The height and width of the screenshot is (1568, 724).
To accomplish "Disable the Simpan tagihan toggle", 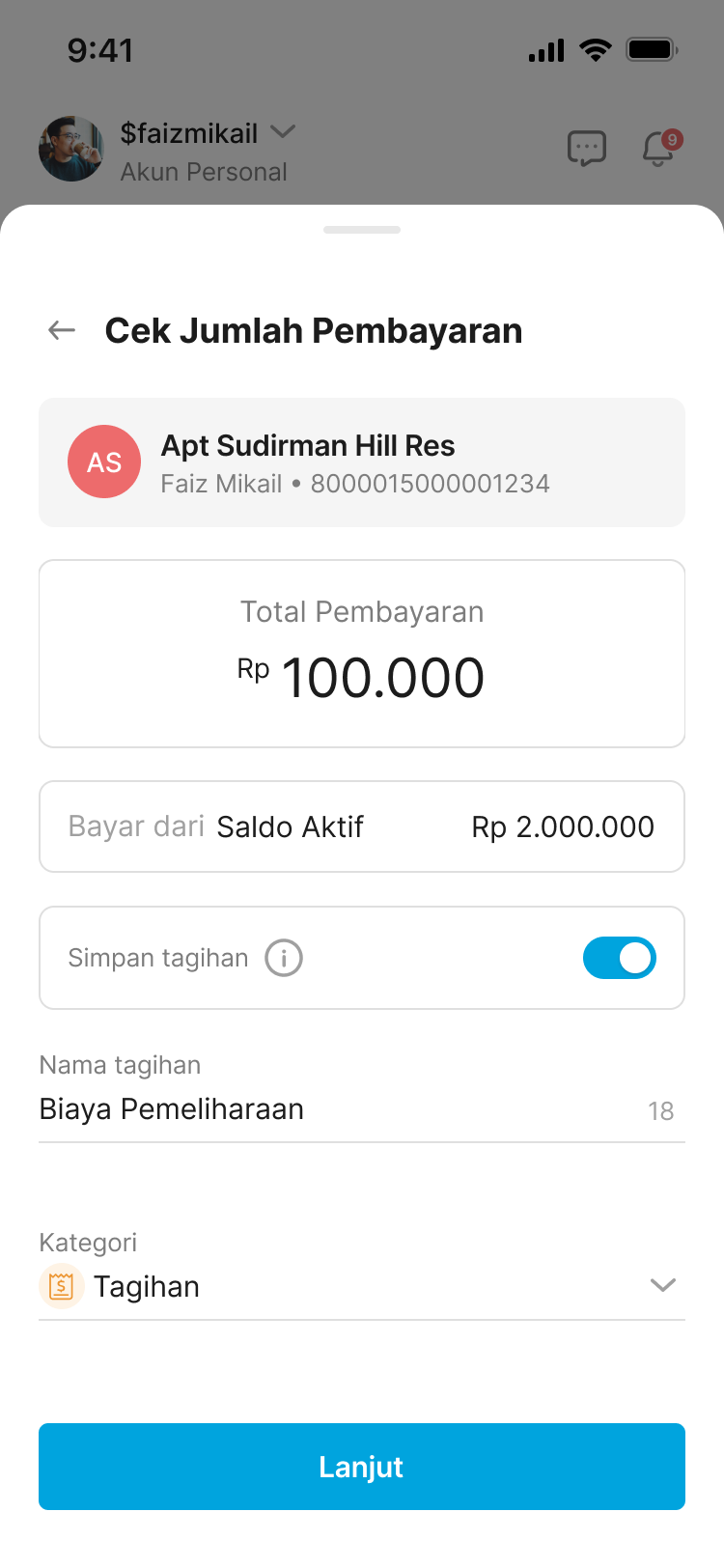I will 620,958.
